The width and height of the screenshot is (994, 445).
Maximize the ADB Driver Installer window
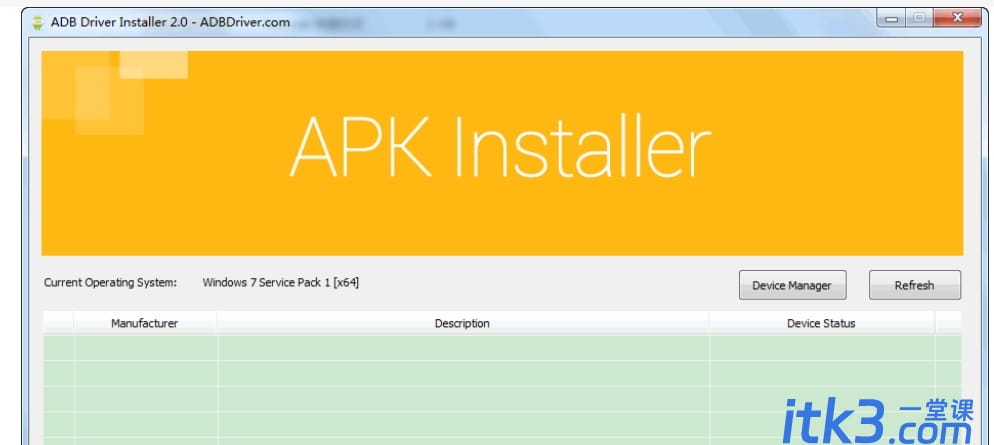pyautogui.click(x=919, y=18)
